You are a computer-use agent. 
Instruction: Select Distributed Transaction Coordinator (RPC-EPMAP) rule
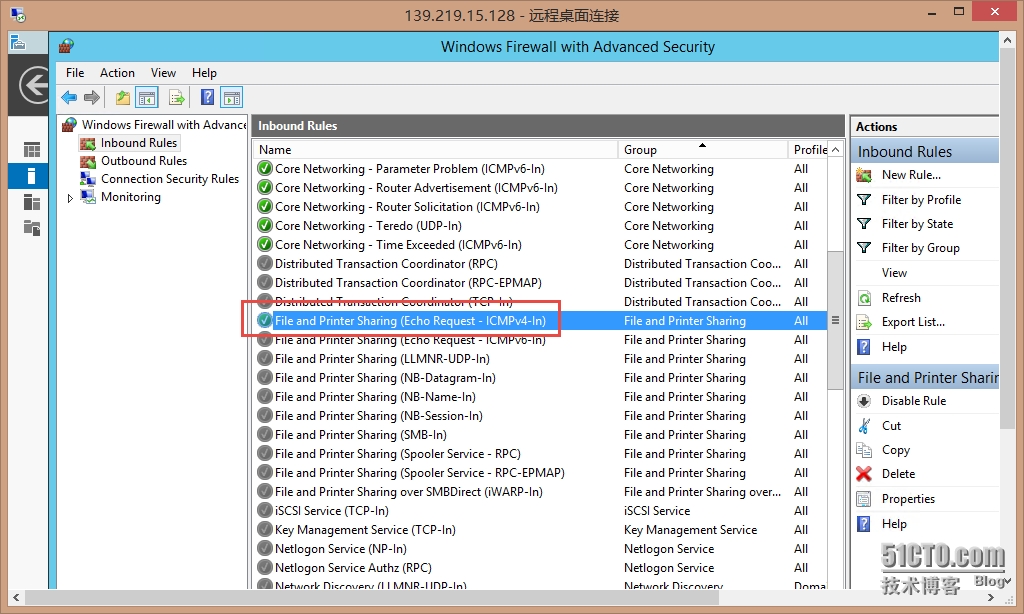[408, 283]
